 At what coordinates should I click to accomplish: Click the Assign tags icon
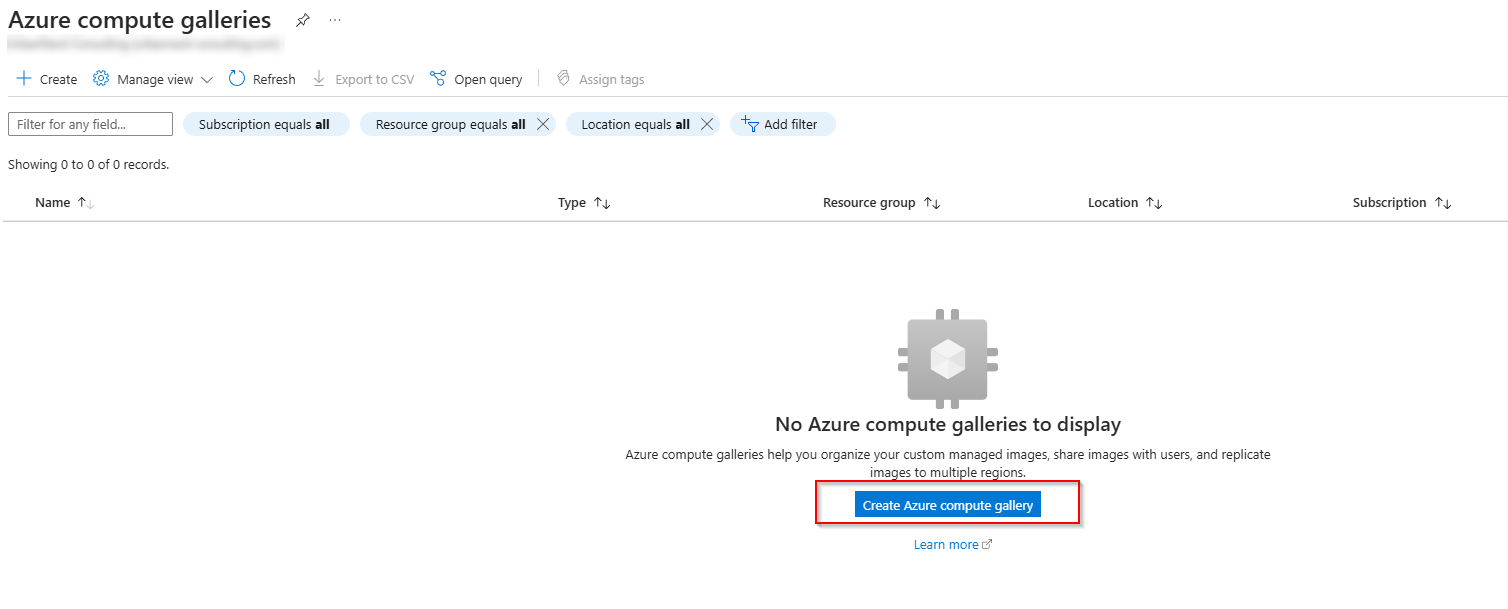pyautogui.click(x=563, y=78)
